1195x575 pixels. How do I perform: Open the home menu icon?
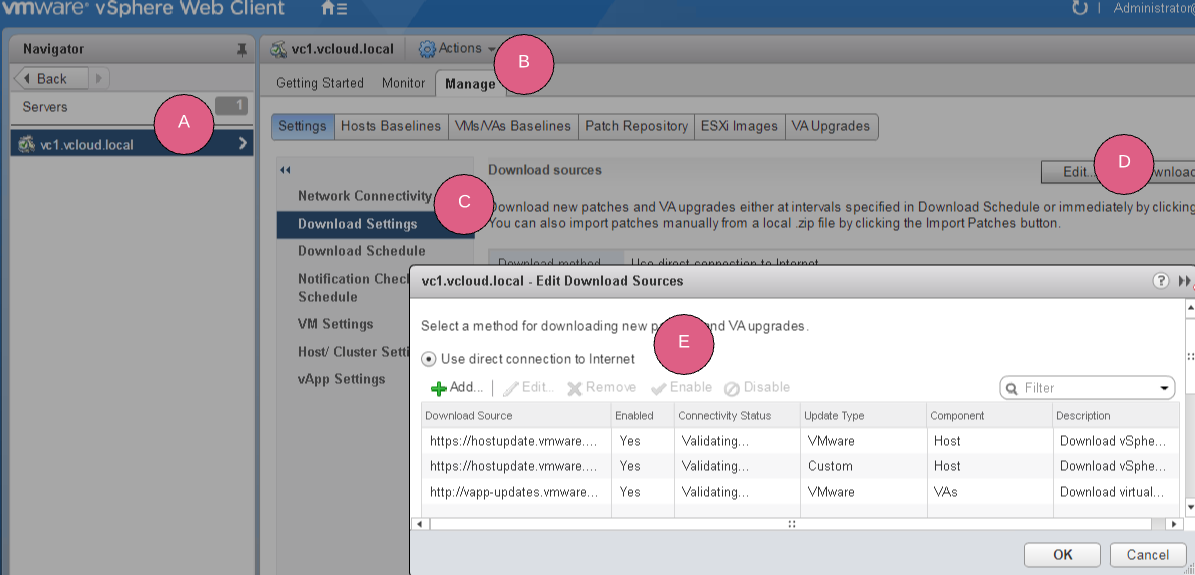pos(334,9)
